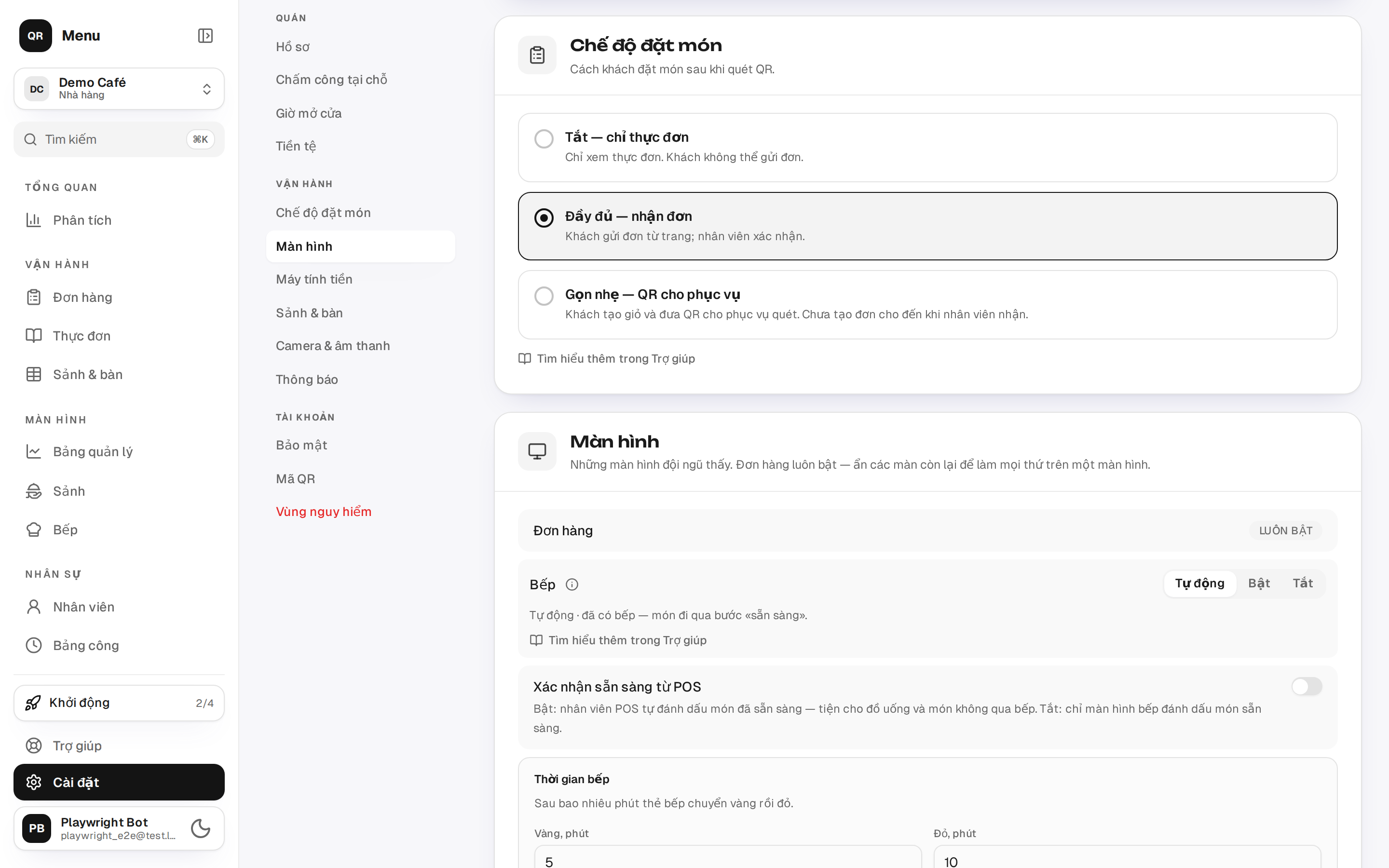Open the Bếp kitchen screen
This screenshot has width=1389, height=868.
119,530
